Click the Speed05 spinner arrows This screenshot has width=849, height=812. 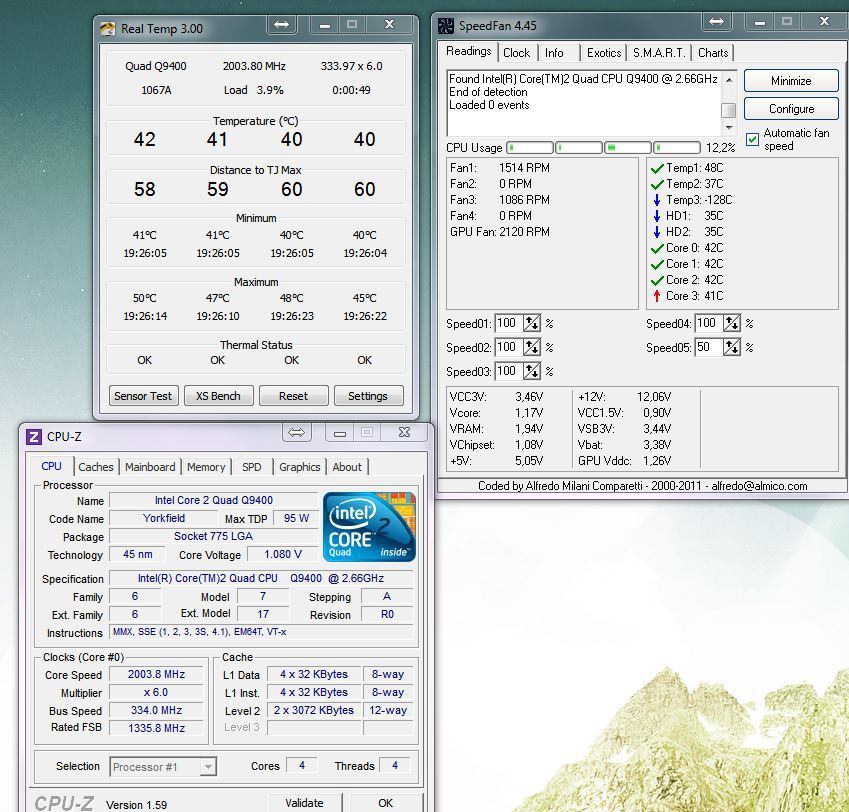732,347
